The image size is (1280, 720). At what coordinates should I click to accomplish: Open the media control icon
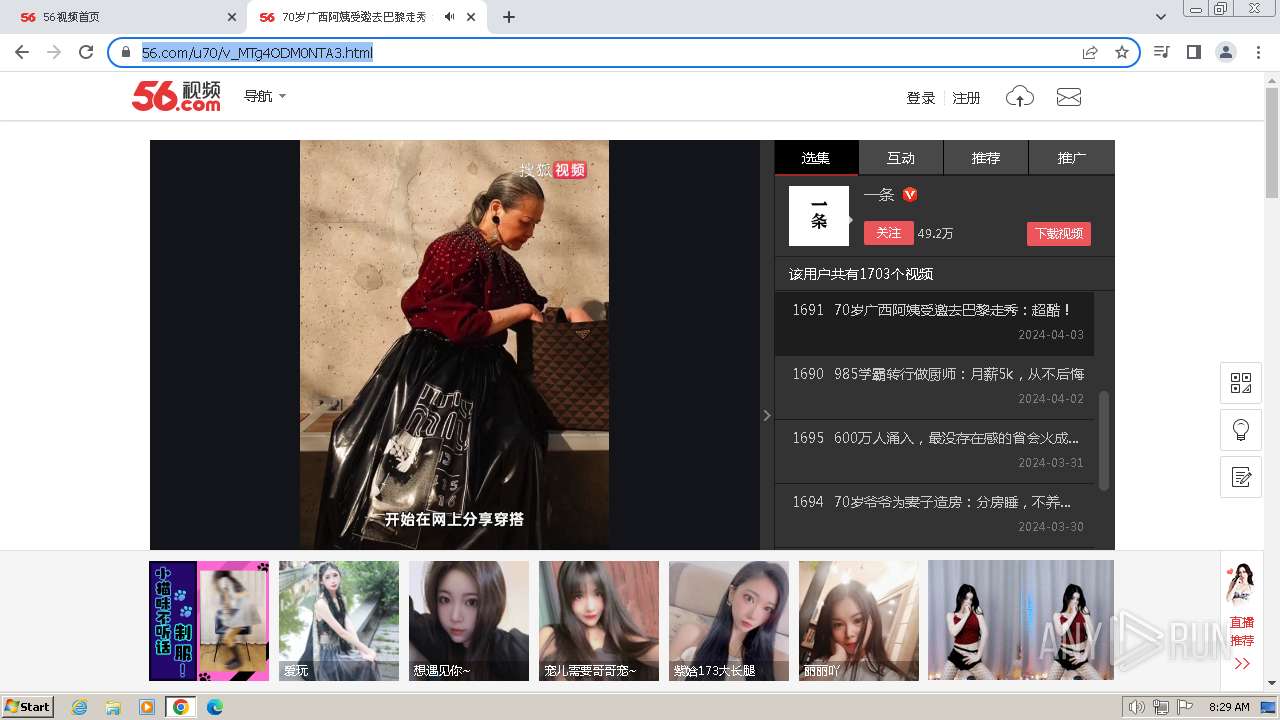[x=1161, y=52]
